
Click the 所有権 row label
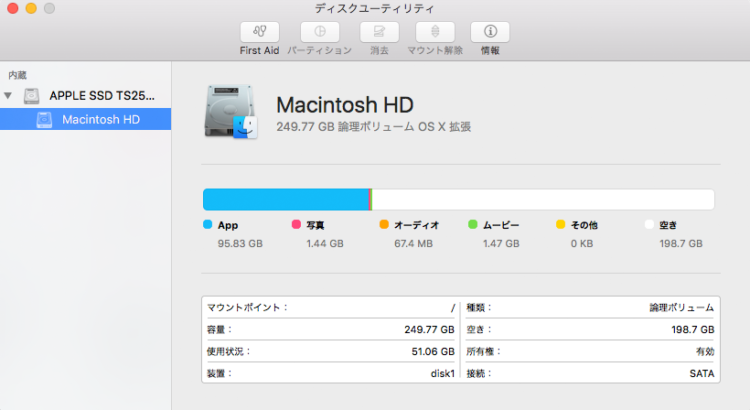484,352
